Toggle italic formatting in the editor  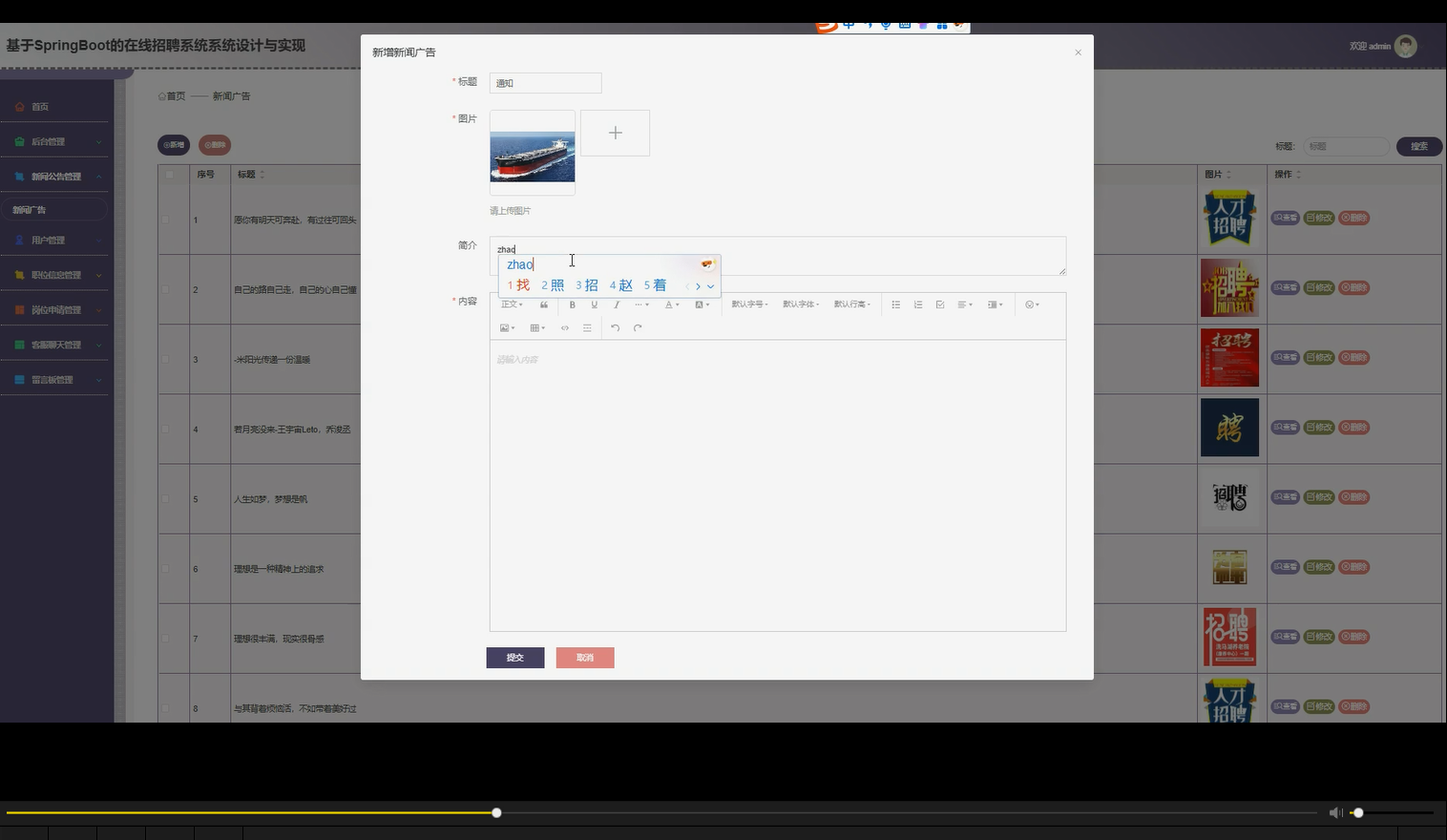617,304
